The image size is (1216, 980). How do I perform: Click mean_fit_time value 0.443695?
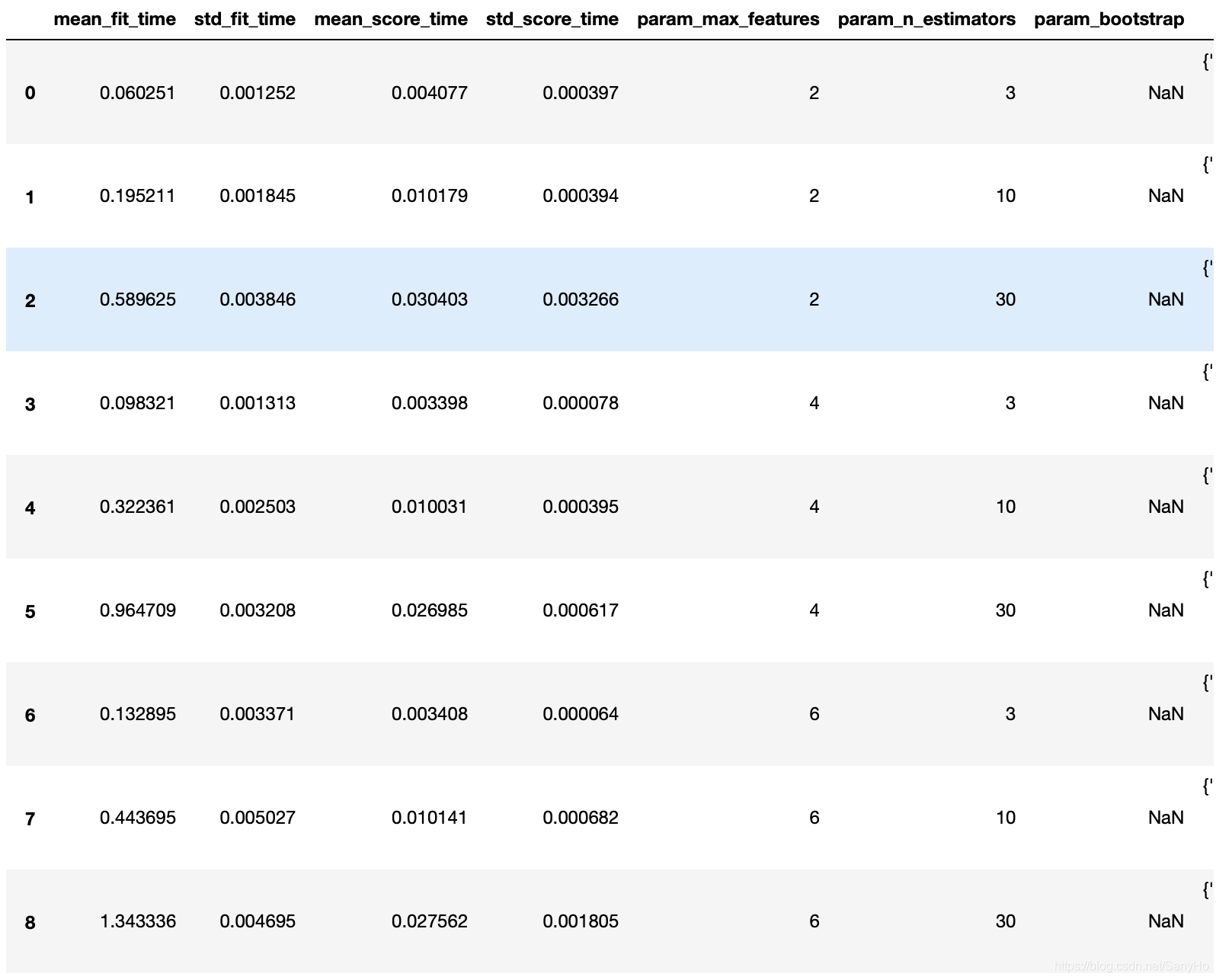(138, 818)
